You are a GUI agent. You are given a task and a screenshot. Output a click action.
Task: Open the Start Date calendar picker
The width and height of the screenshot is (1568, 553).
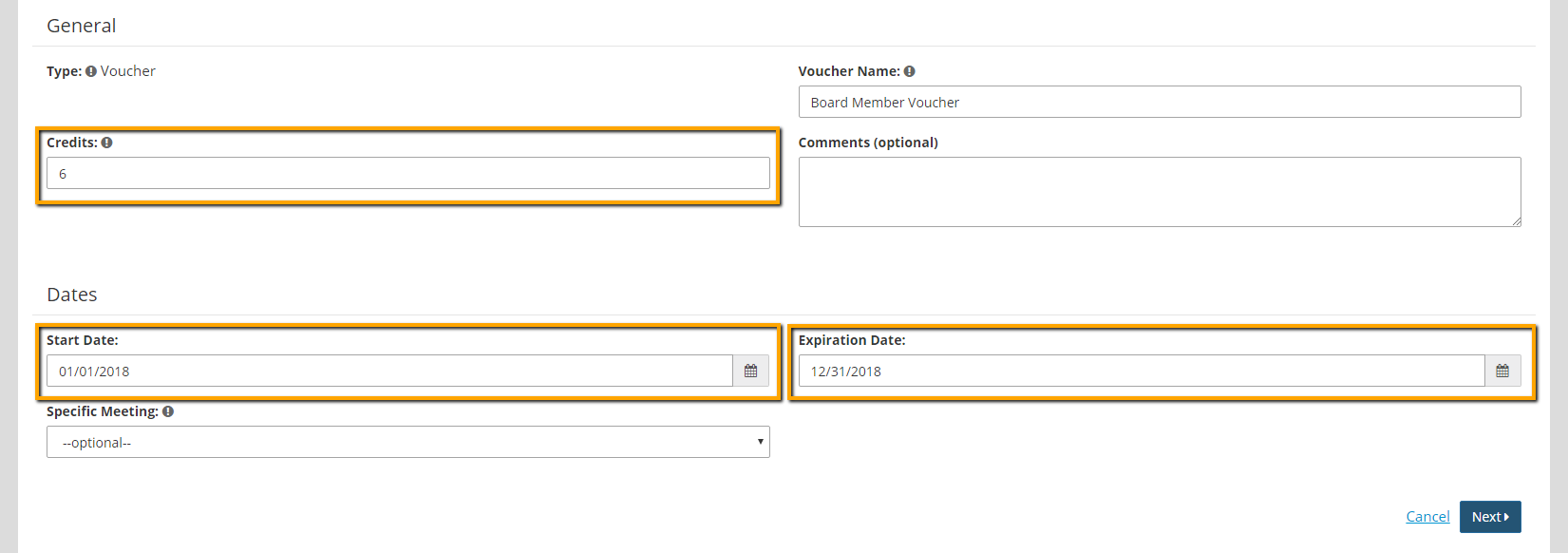point(750,371)
